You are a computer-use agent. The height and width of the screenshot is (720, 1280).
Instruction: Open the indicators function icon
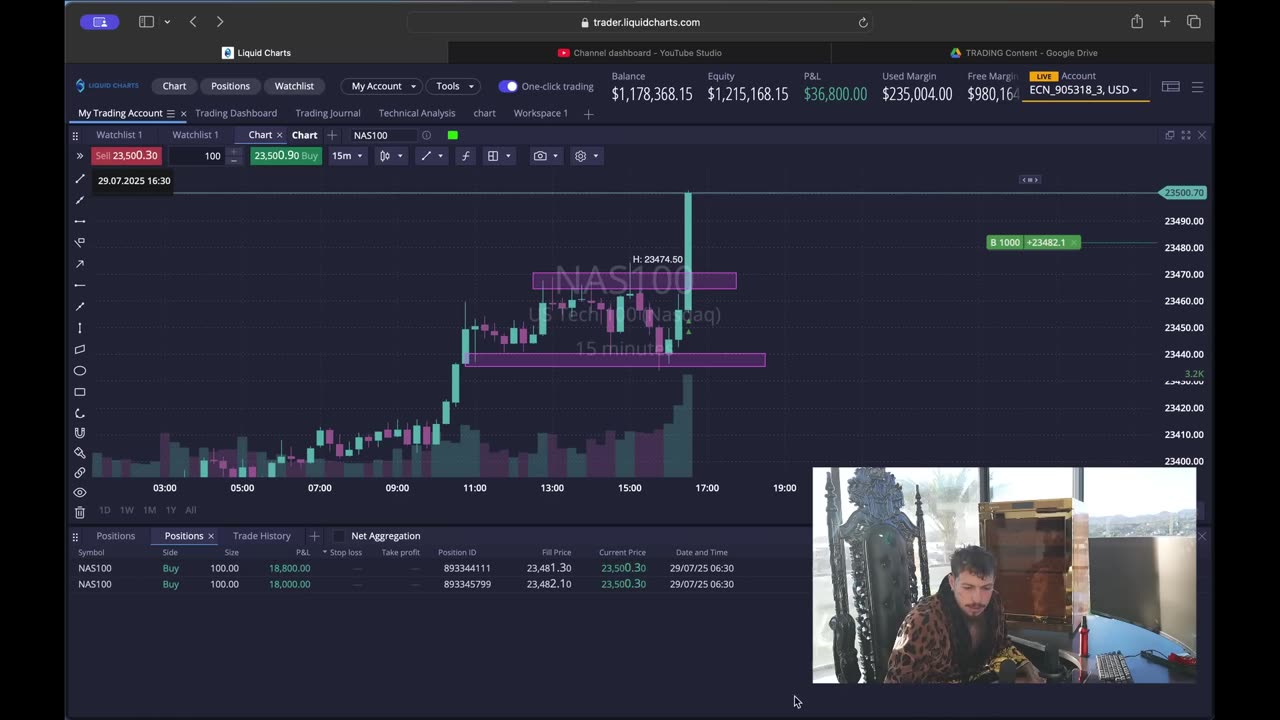[465, 156]
